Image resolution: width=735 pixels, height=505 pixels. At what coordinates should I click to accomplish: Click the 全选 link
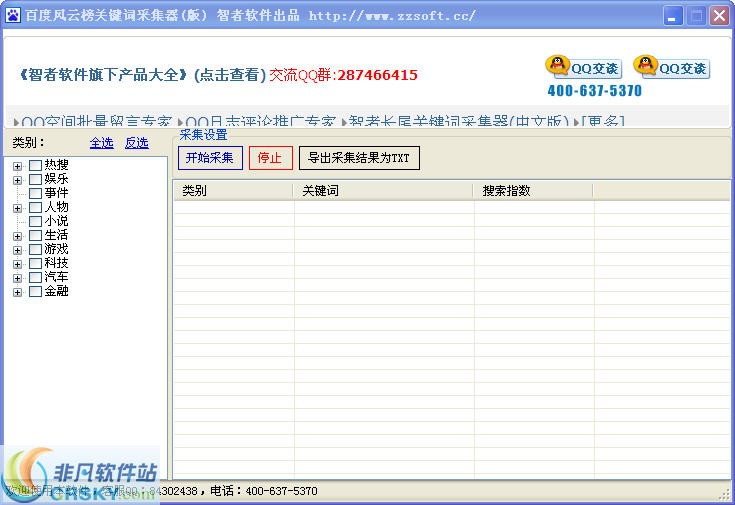coord(102,143)
